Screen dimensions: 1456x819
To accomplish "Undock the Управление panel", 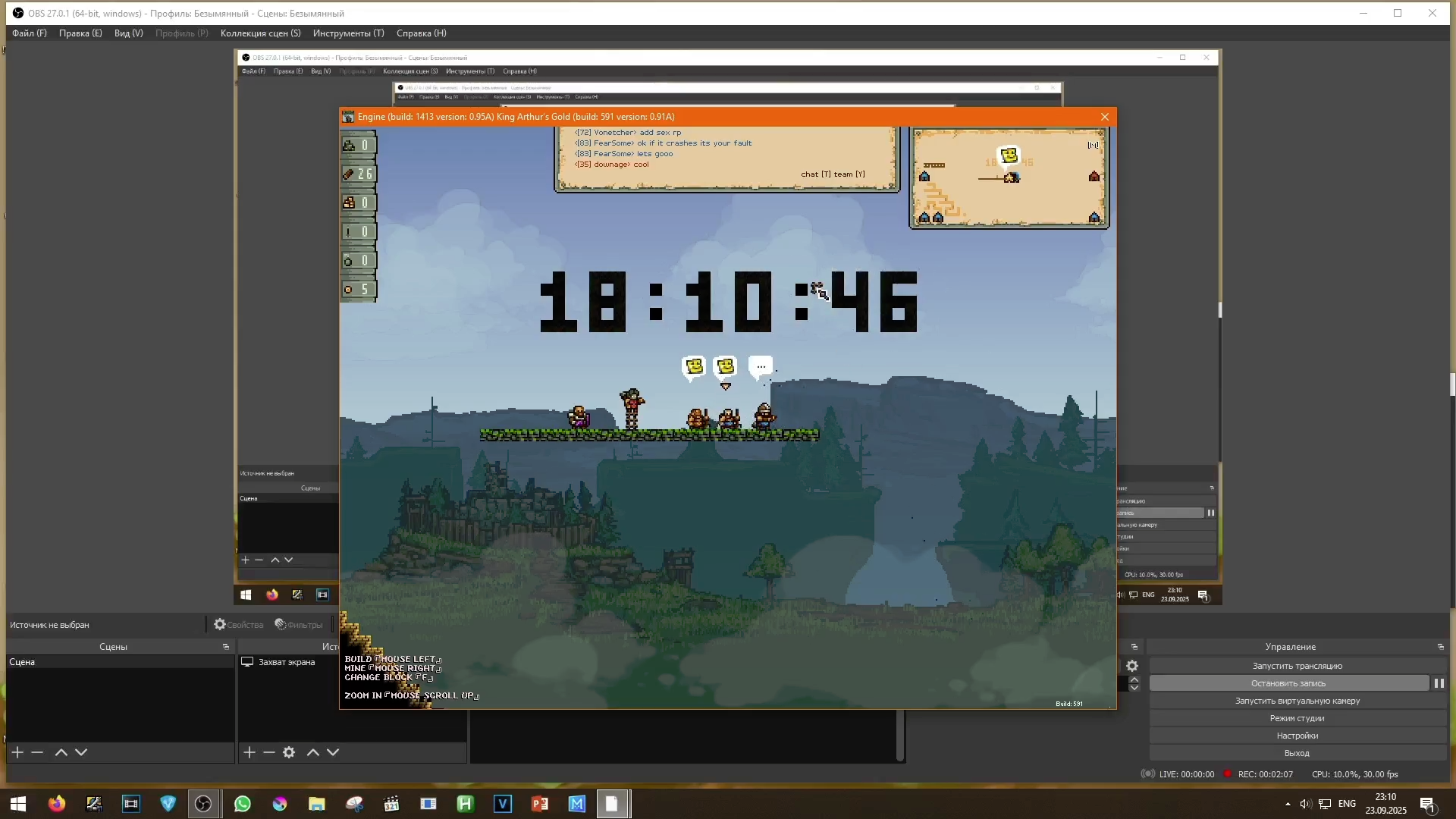I will point(1440,647).
